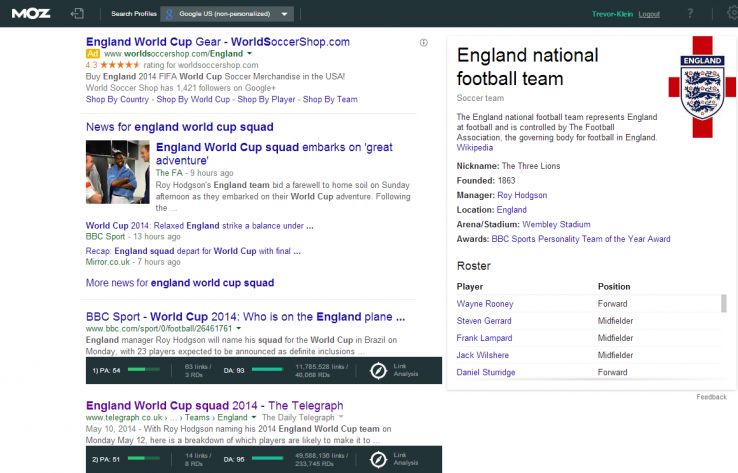Click the export icon beside the Moz logo

[x=77, y=14]
